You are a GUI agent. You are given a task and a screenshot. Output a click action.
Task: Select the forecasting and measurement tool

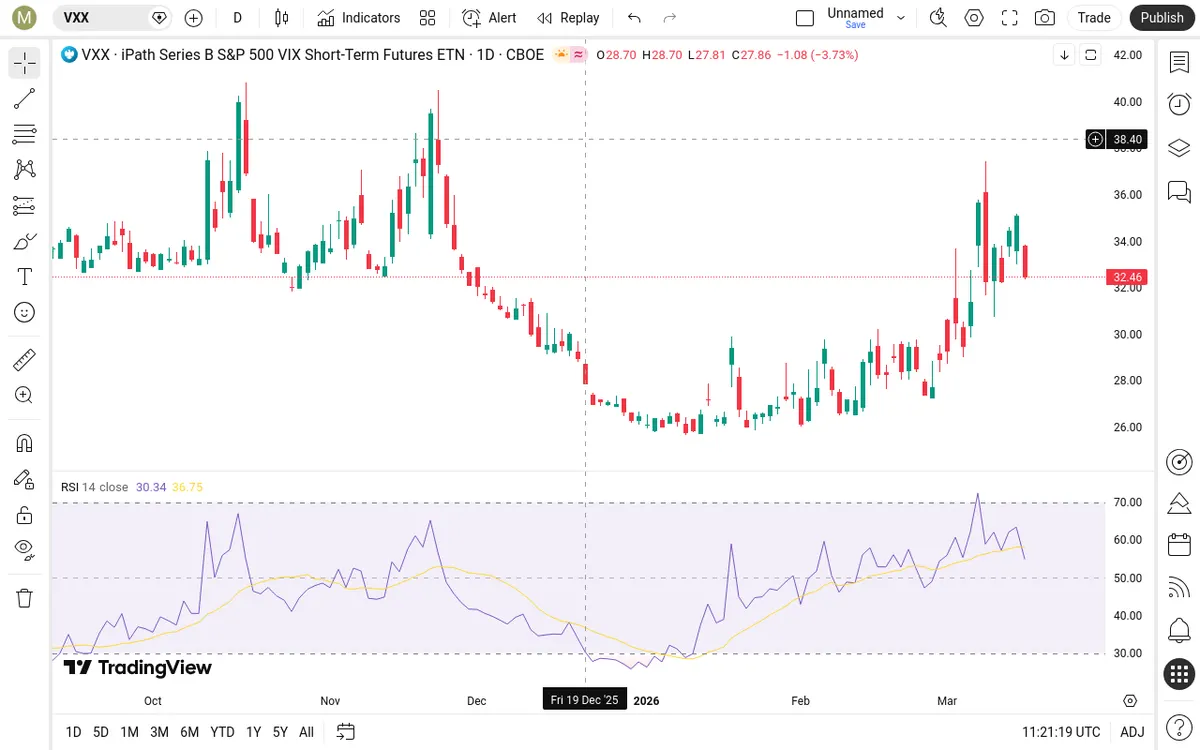tap(25, 206)
